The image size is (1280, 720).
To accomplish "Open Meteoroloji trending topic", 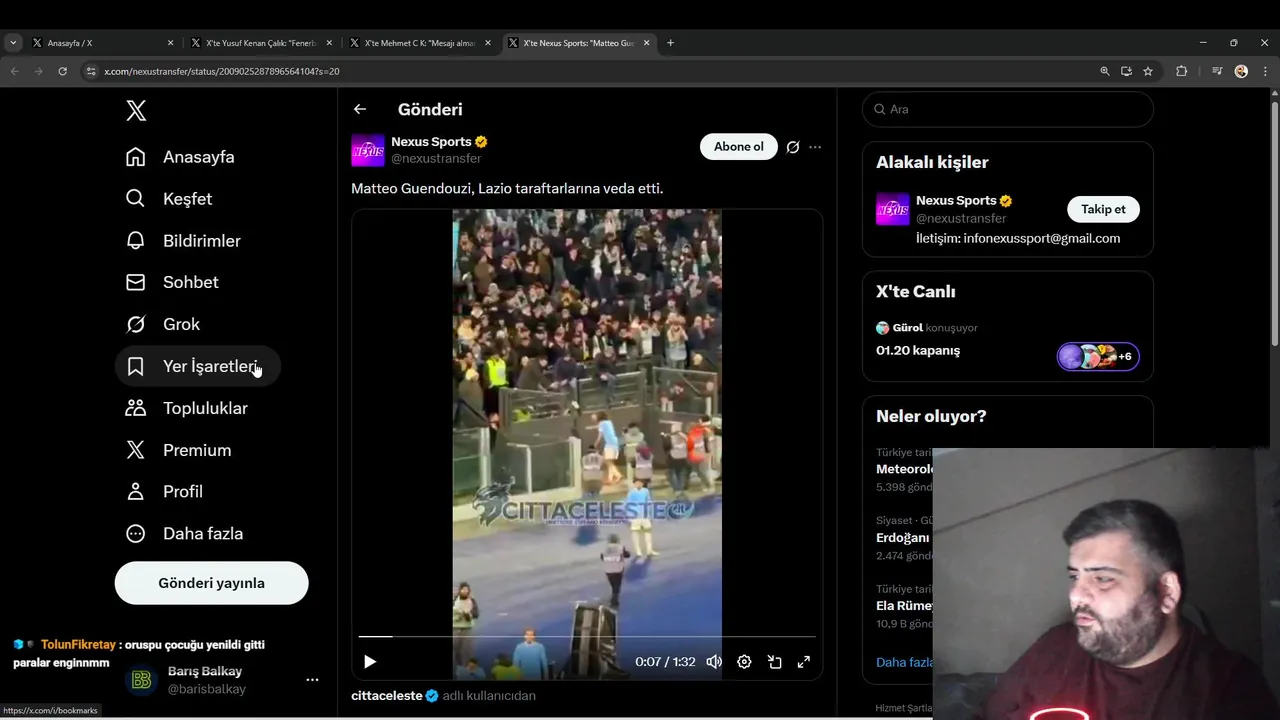I will click(904, 469).
